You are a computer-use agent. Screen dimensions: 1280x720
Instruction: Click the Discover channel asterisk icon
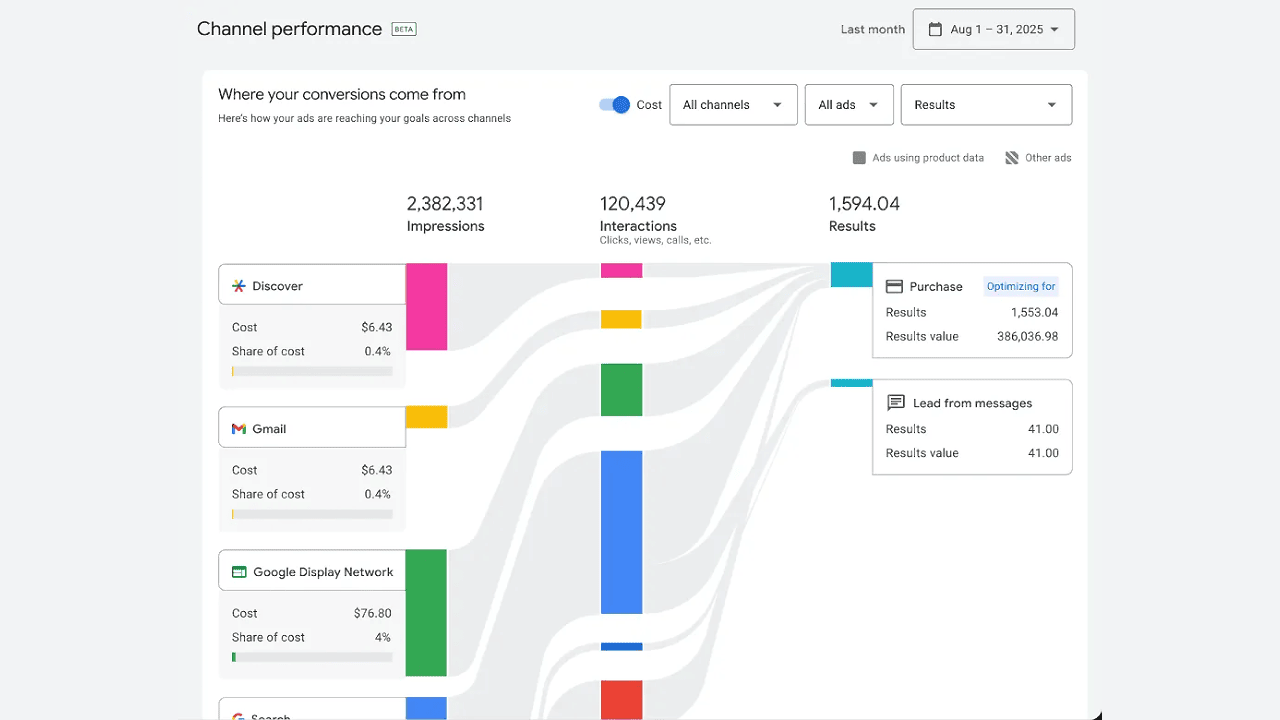point(238,286)
